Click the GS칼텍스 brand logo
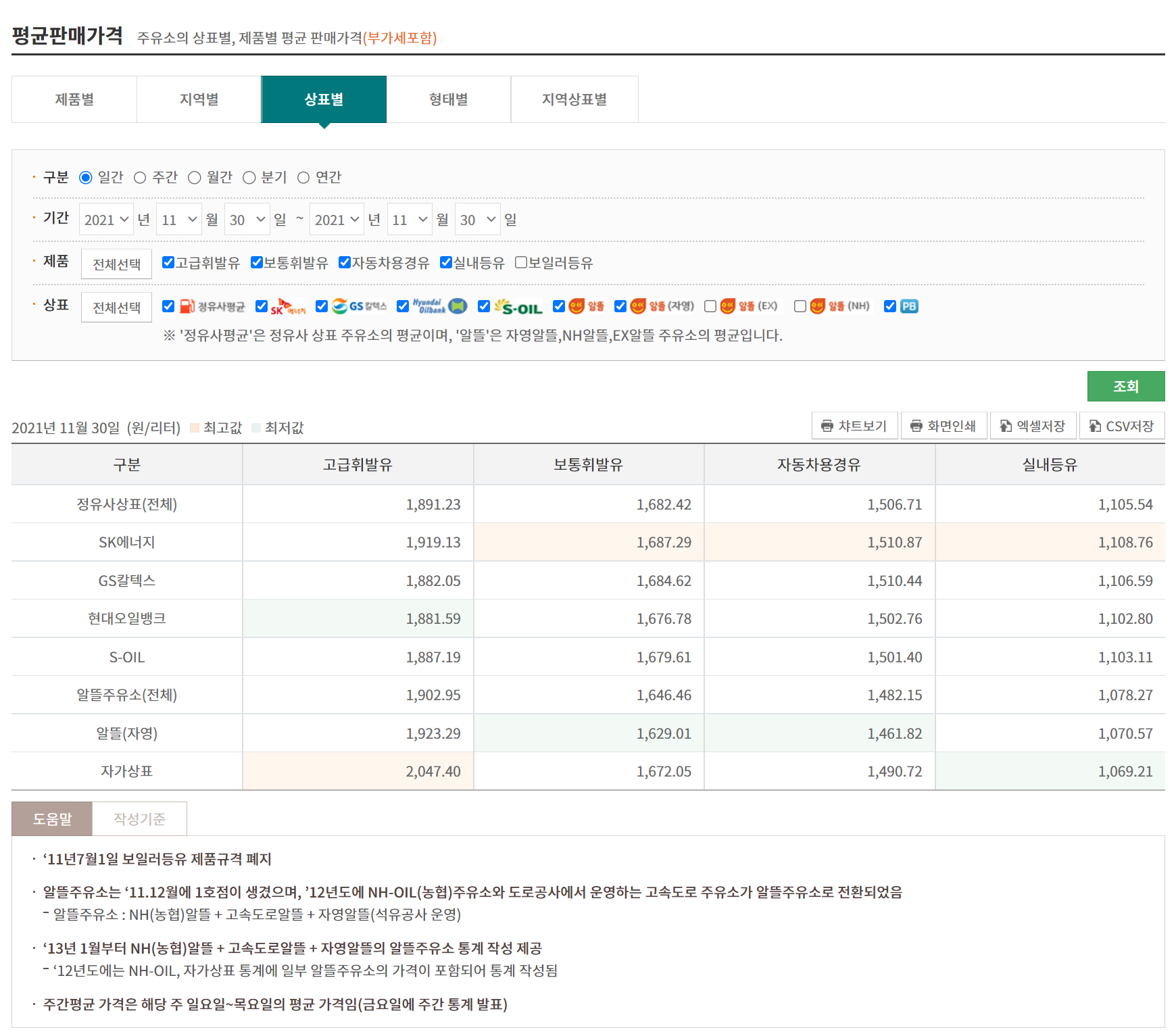1176x1030 pixels. pyautogui.click(x=359, y=307)
